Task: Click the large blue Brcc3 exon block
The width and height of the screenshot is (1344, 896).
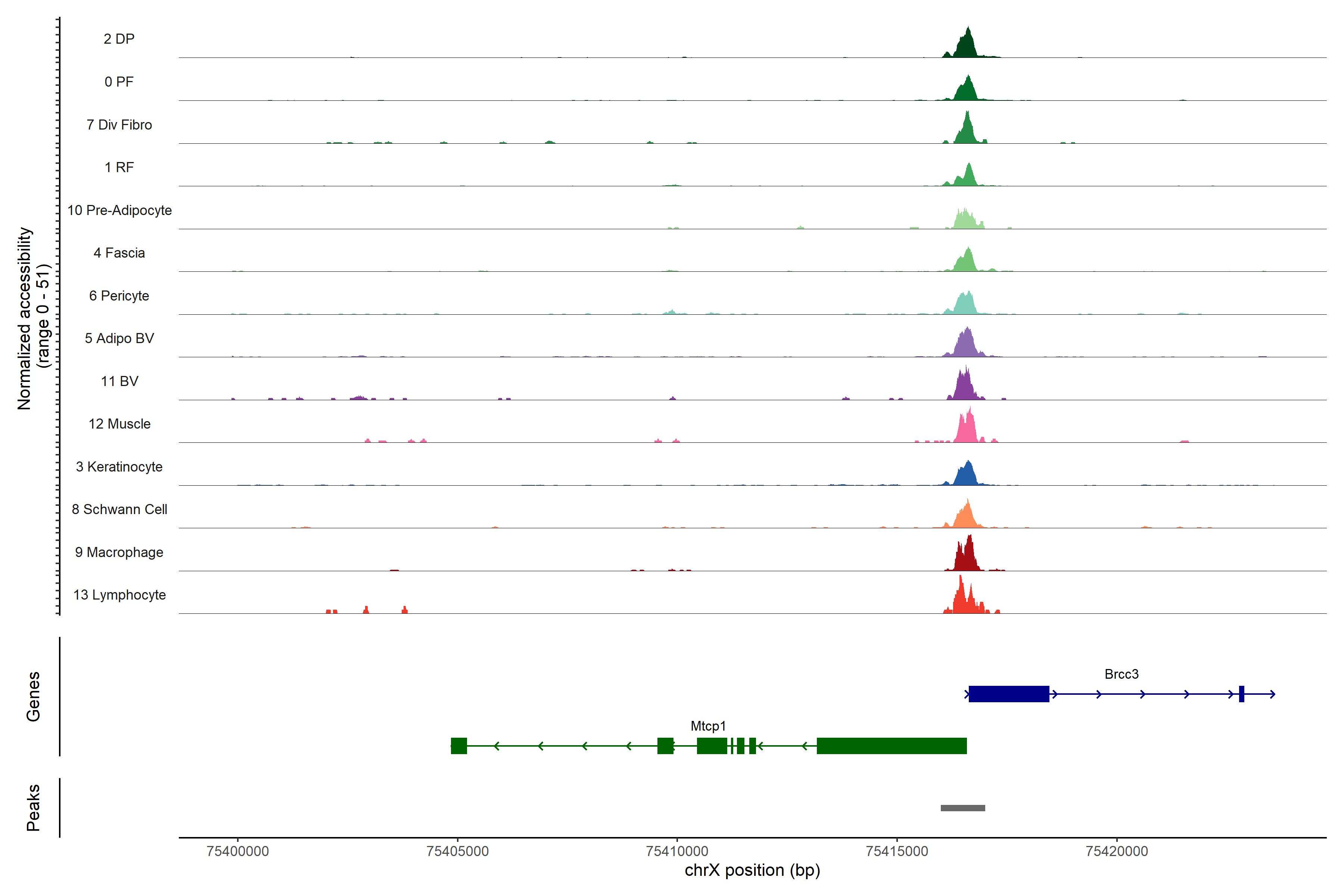Action: 1009,694
